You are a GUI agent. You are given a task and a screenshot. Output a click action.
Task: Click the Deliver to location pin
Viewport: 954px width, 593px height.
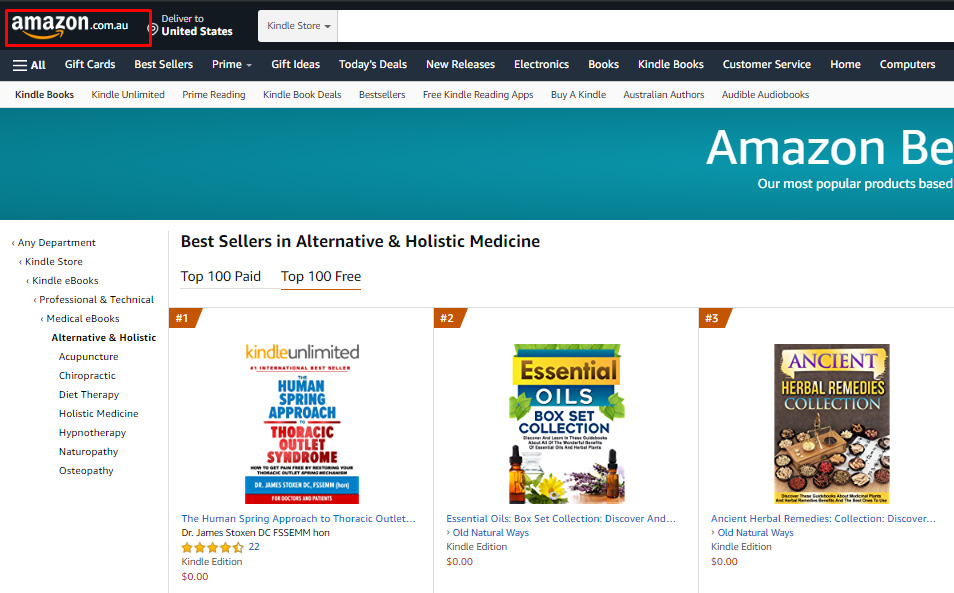pyautogui.click(x=152, y=27)
